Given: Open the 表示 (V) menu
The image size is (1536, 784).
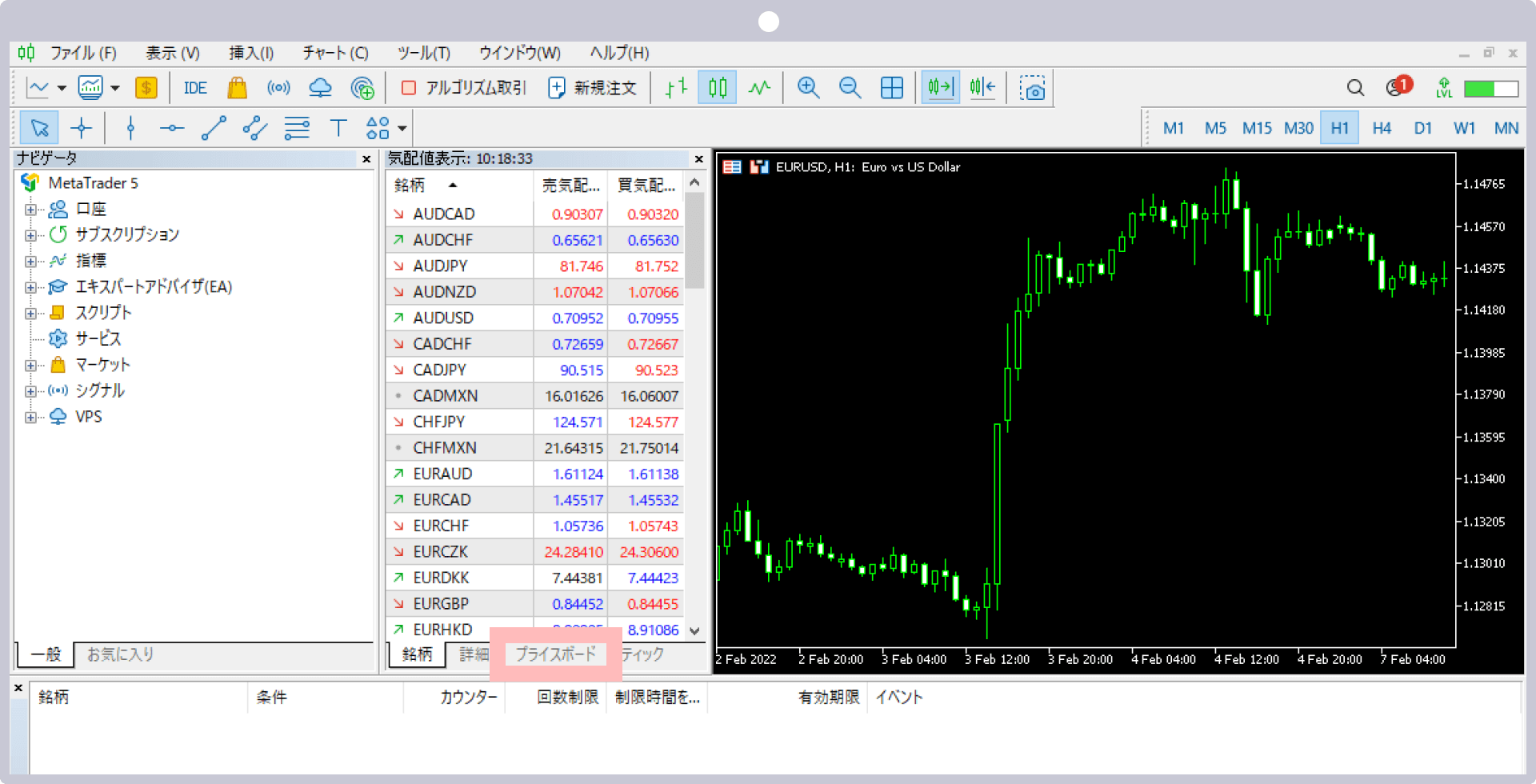Looking at the screenshot, I should click(173, 53).
